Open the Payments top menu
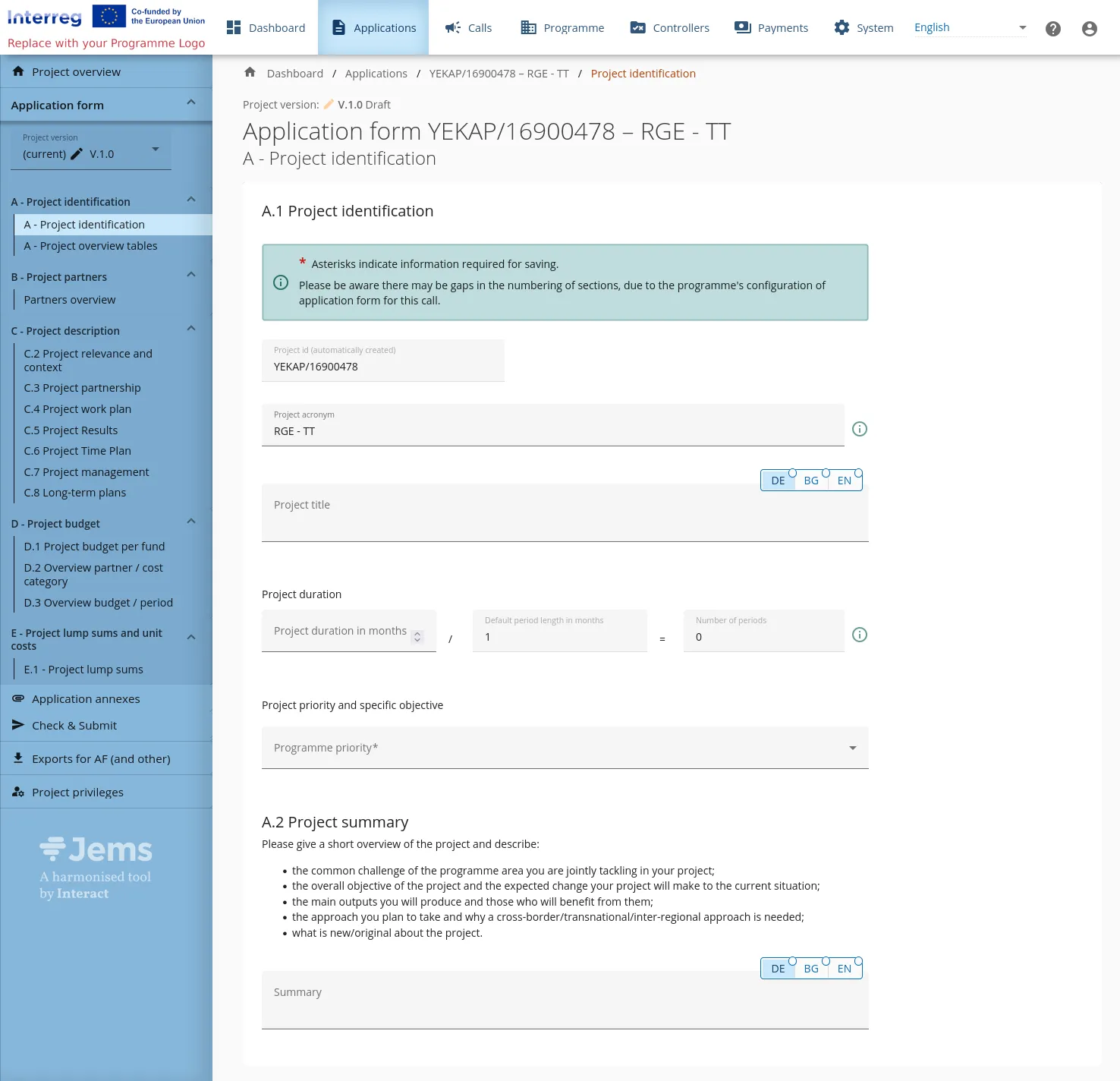This screenshot has width=1120, height=1081. pos(771,27)
